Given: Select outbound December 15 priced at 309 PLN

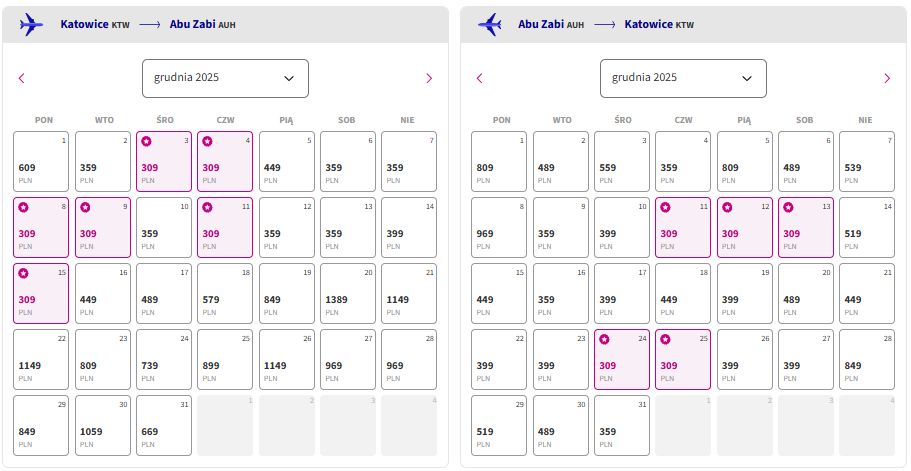Looking at the screenshot, I should (41, 294).
